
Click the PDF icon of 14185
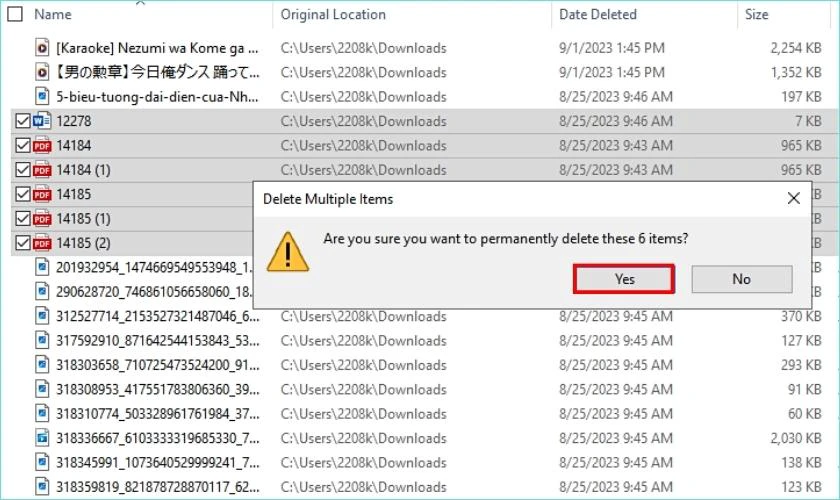pos(42,194)
